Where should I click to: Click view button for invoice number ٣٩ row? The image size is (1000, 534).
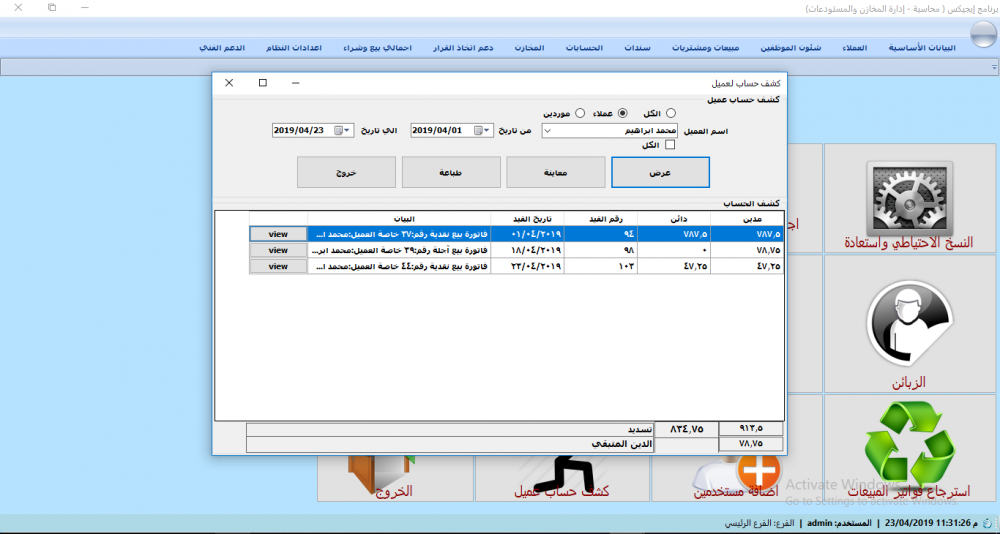point(278,250)
